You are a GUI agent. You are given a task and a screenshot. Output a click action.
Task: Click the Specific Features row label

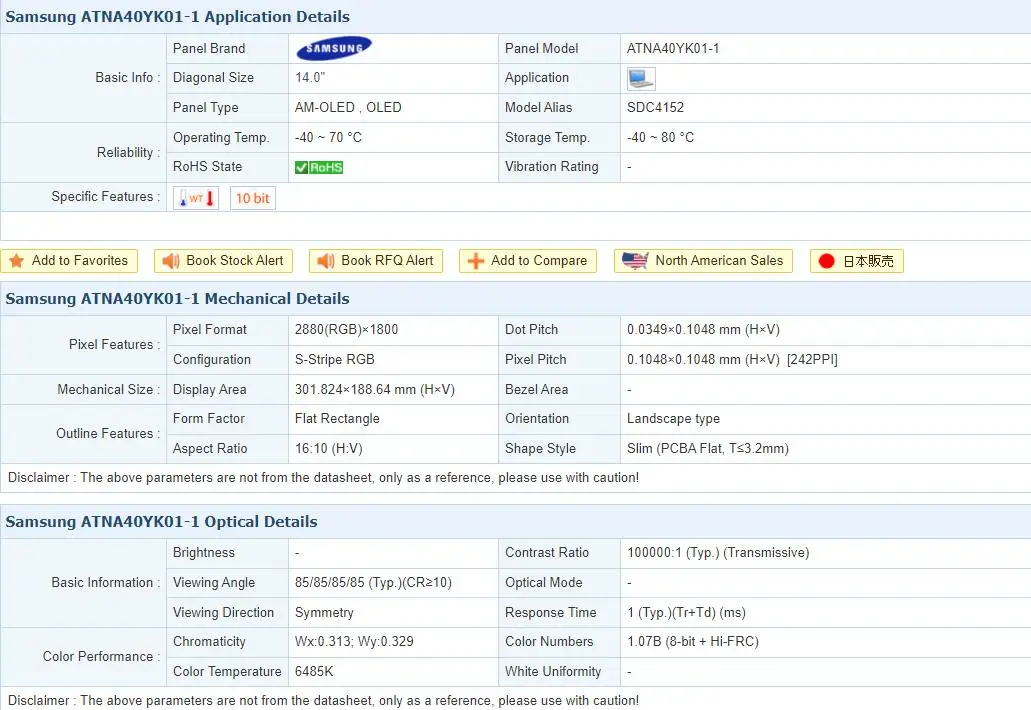(x=105, y=197)
